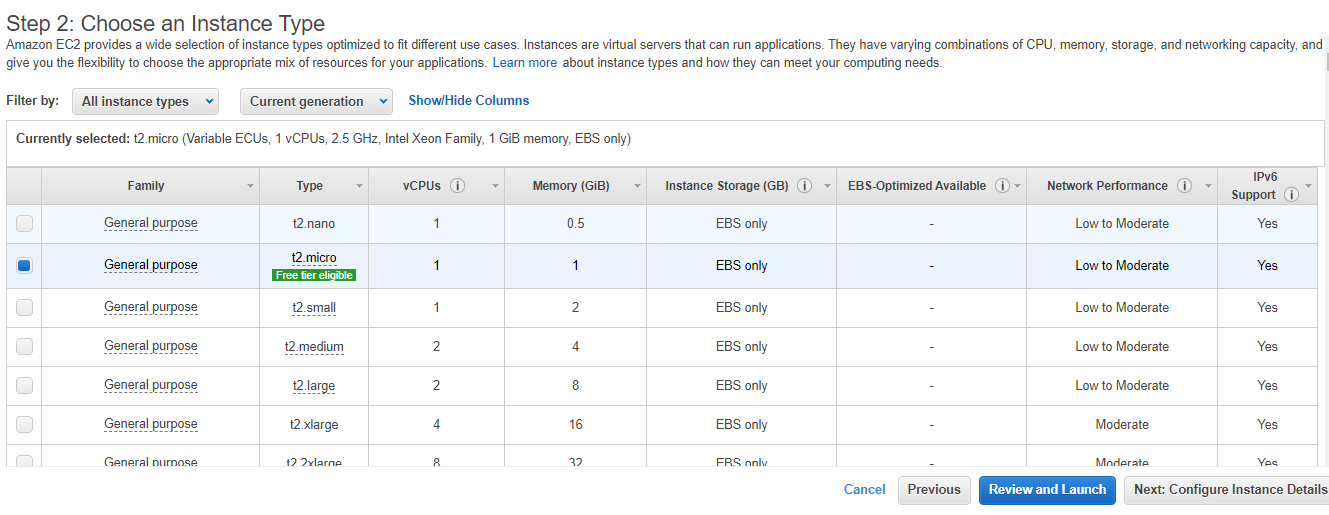Click General purpose in t2.medium row
The width and height of the screenshot is (1329, 515).
click(151, 346)
